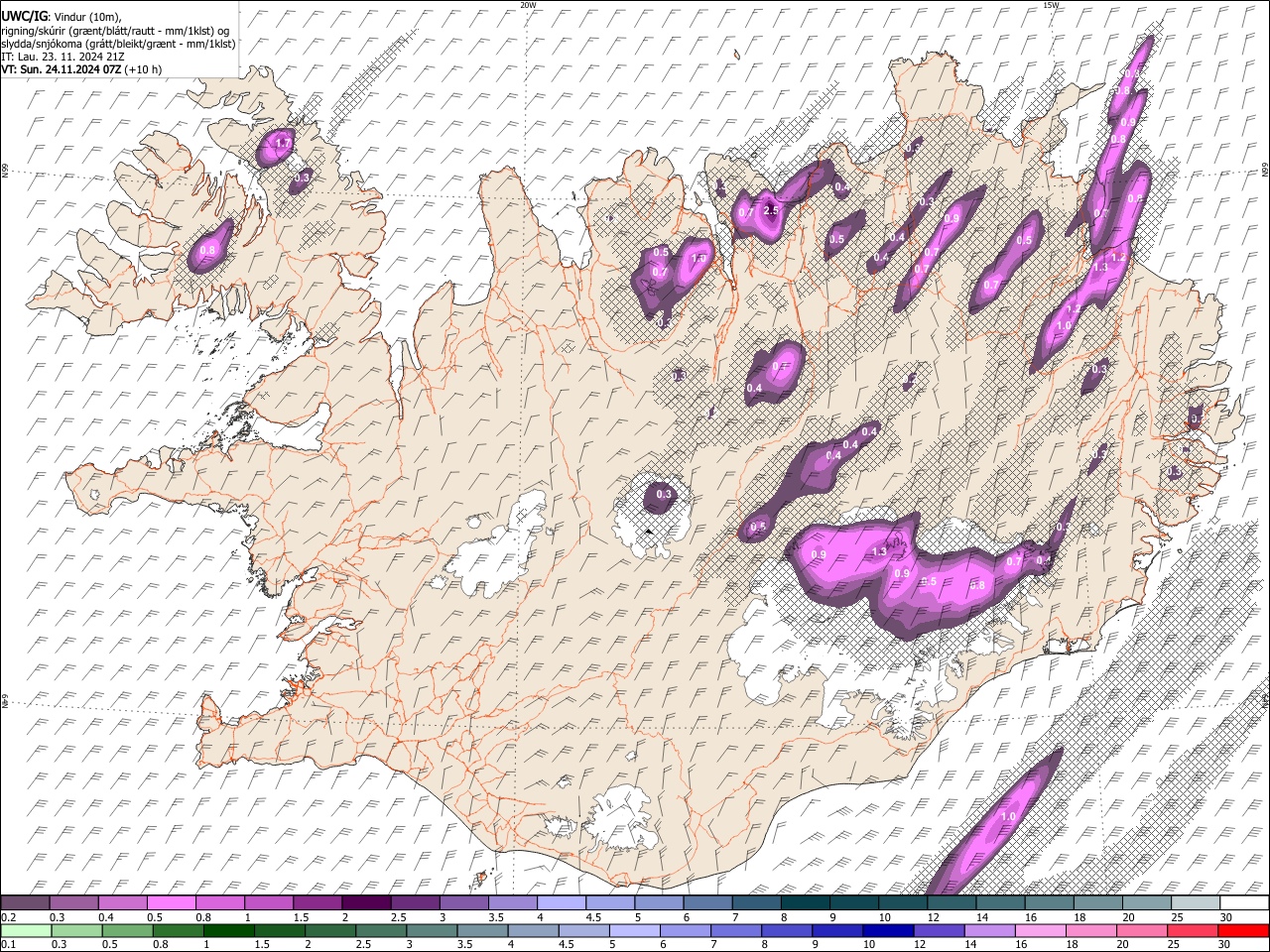The width and height of the screenshot is (1270, 952).
Task: Pick the 0.2 dark purple swatch, upper legend row
Action: 26,902
